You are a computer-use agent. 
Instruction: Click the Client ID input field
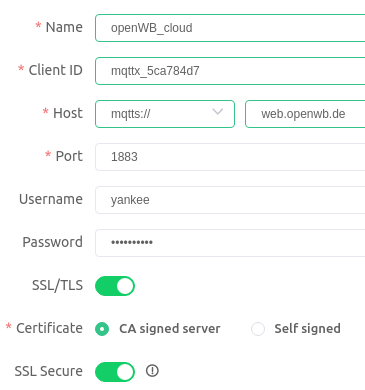pyautogui.click(x=230, y=71)
